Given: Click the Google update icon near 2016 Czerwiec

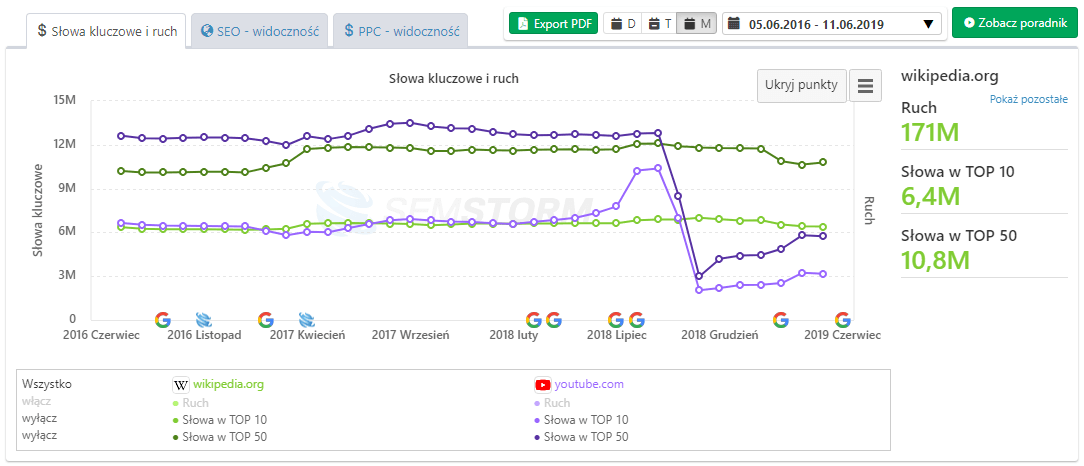Looking at the screenshot, I should click(163, 320).
